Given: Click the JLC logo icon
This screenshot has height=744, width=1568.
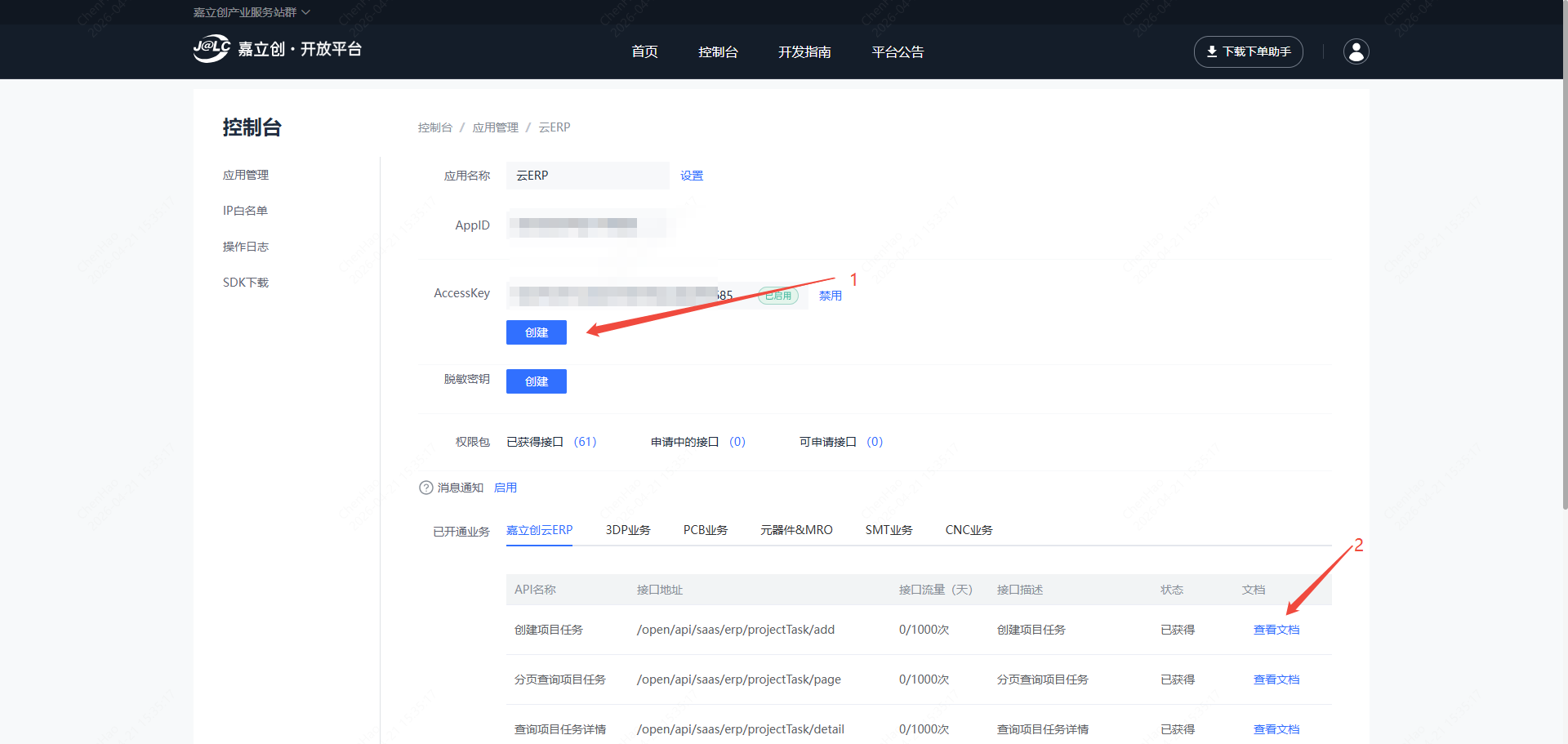Looking at the screenshot, I should pos(212,49).
